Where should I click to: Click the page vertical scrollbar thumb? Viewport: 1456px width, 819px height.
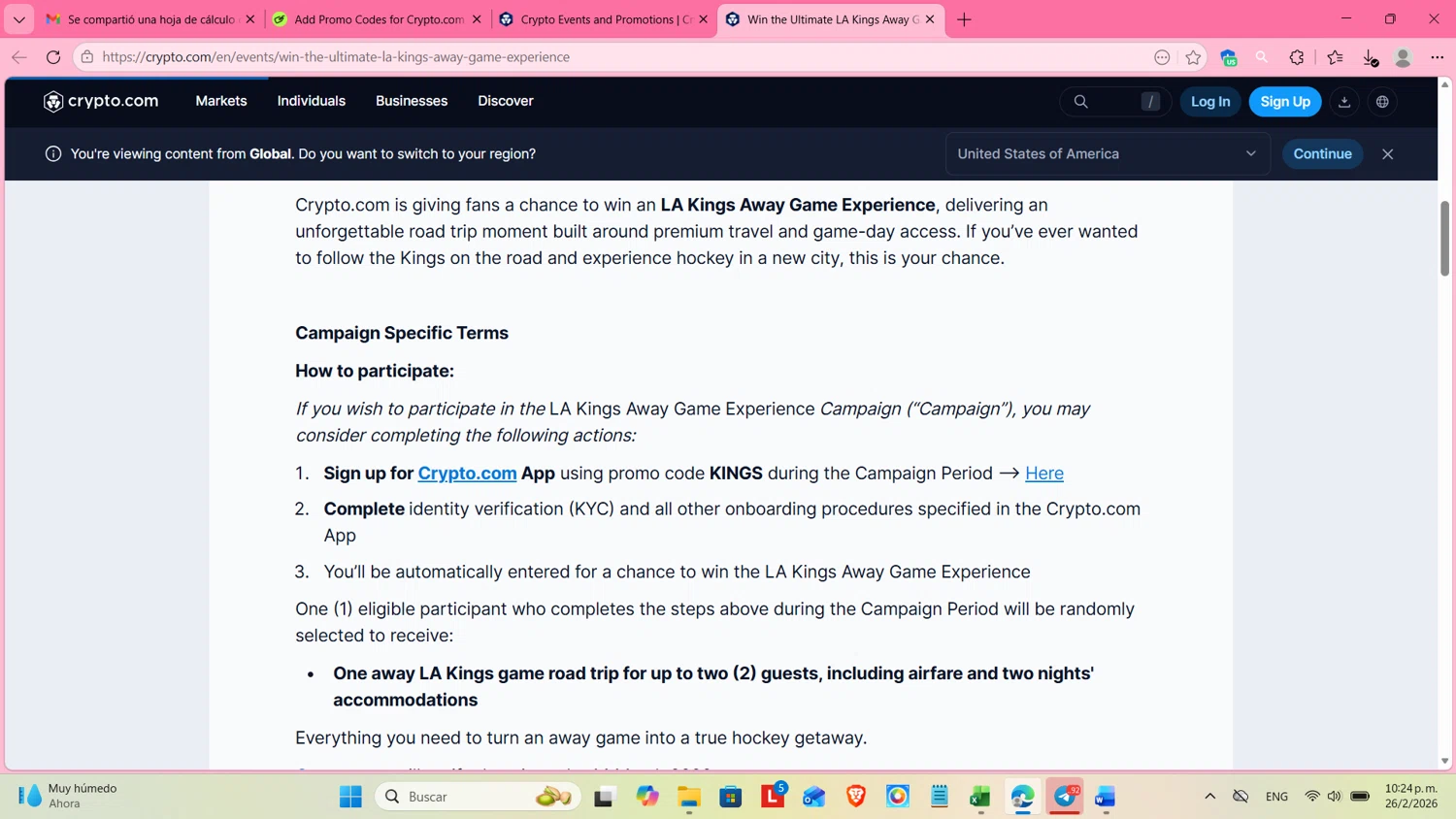(1444, 238)
